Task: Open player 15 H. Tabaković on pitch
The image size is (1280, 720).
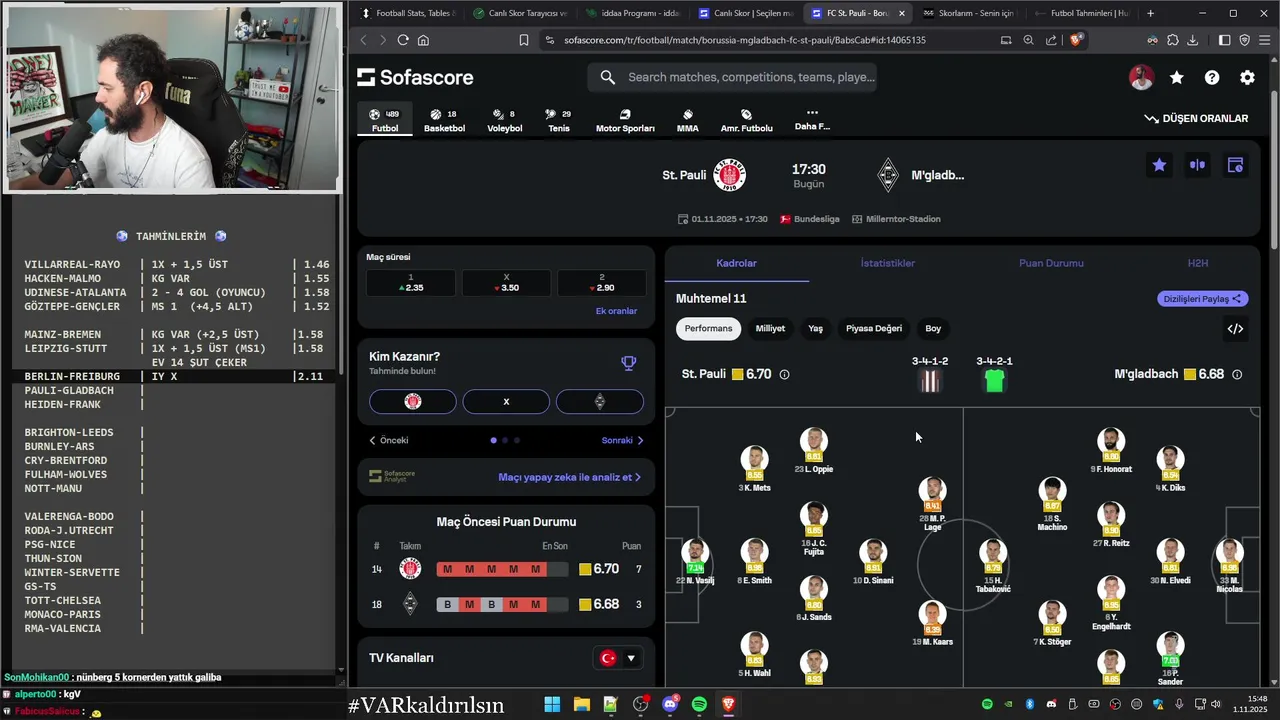Action: [993, 566]
